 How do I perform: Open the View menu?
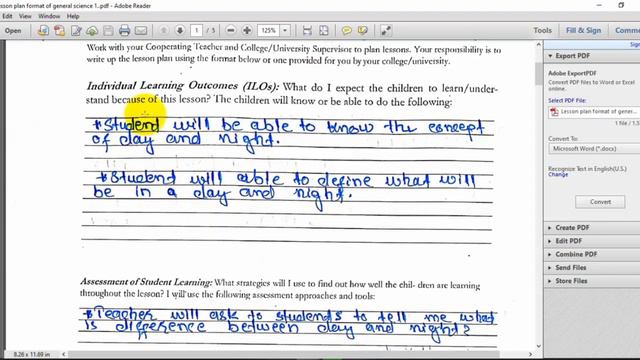point(25,16)
